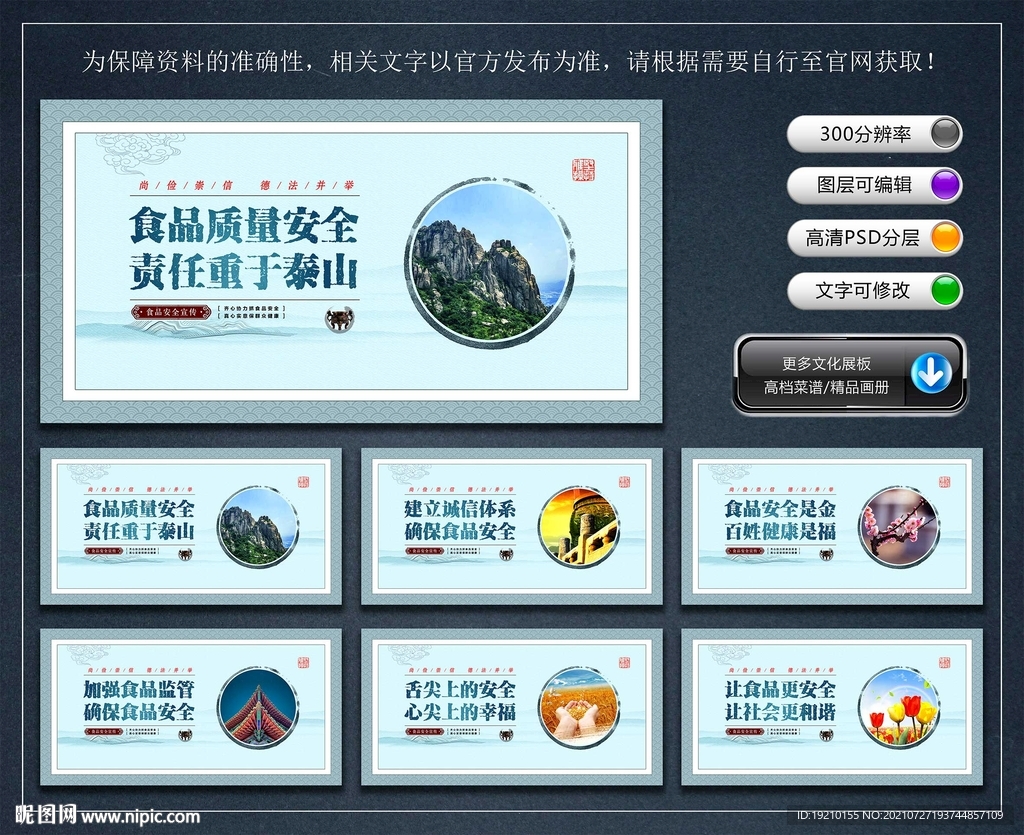This screenshot has height=835, width=1024.
Task: Click the temple roof eaves circle image
Action: 258,708
